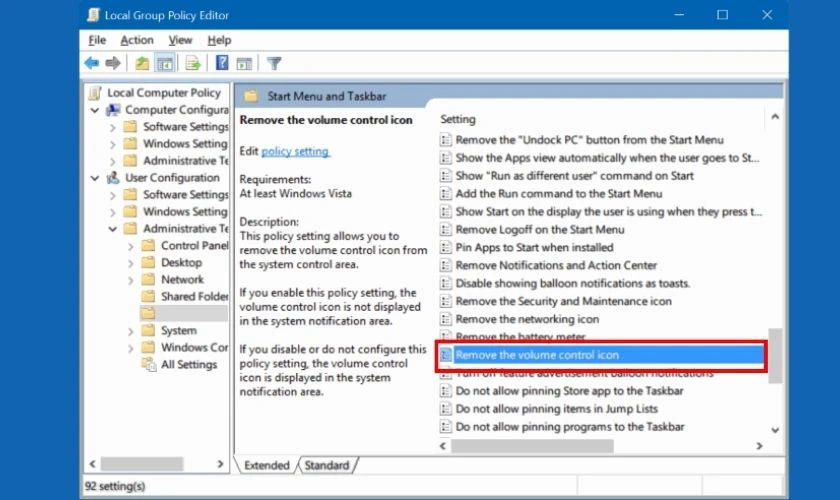Click the Forward arrow toolbar icon
840x500 pixels.
[x=112, y=63]
